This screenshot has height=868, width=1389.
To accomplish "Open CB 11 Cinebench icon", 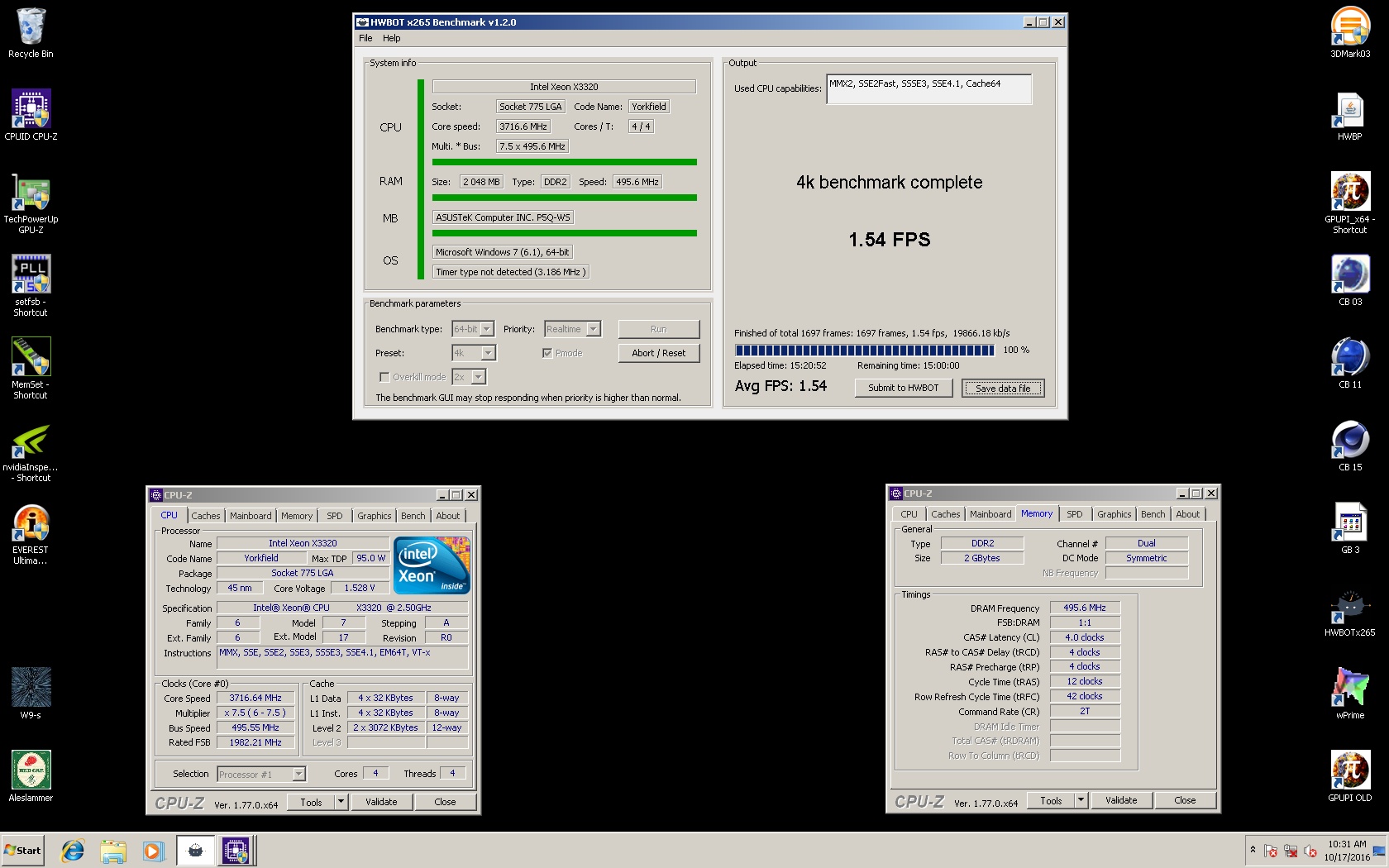I will tap(1350, 364).
